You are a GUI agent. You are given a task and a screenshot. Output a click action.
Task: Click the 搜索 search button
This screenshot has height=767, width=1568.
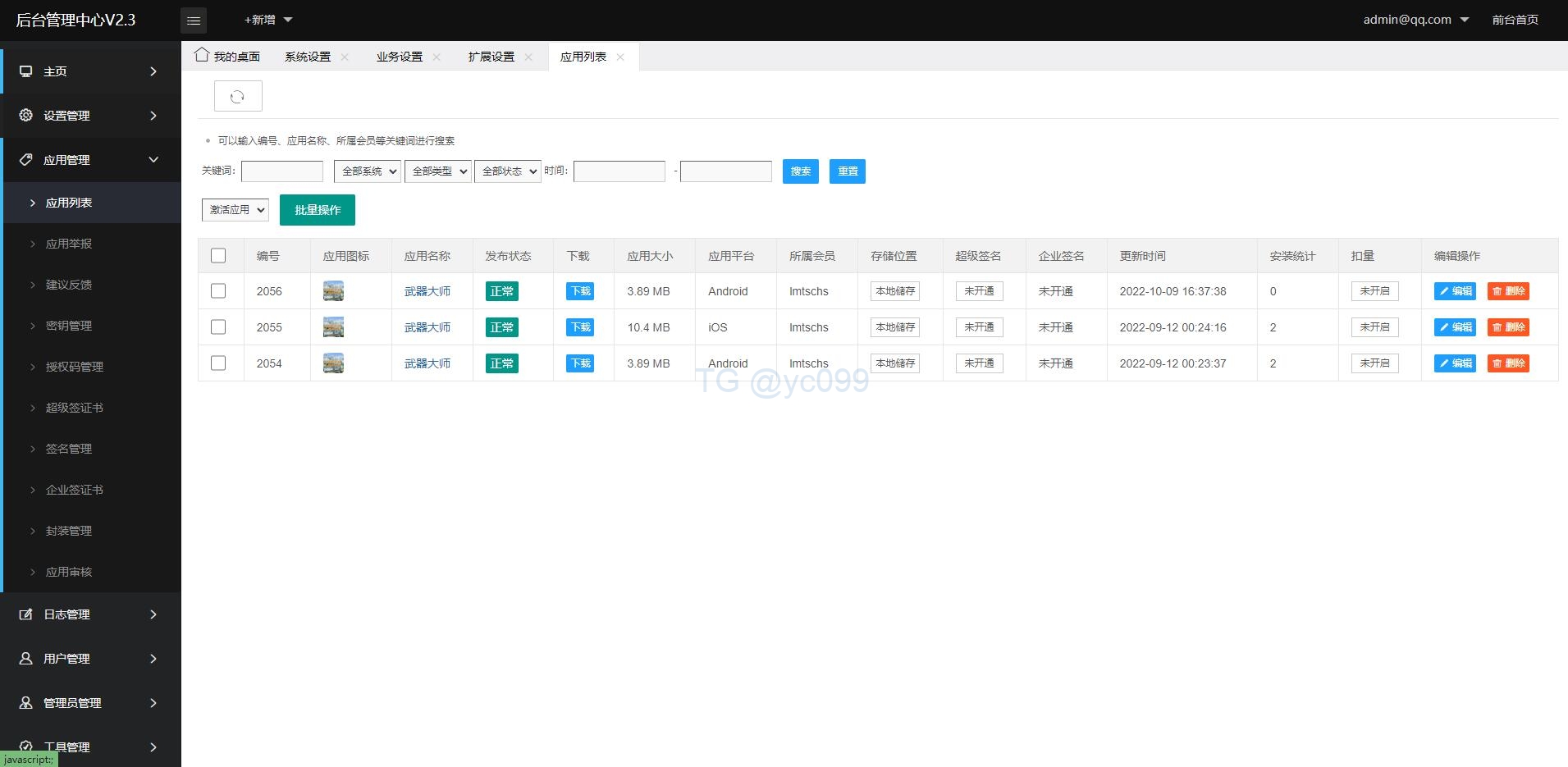coord(800,171)
